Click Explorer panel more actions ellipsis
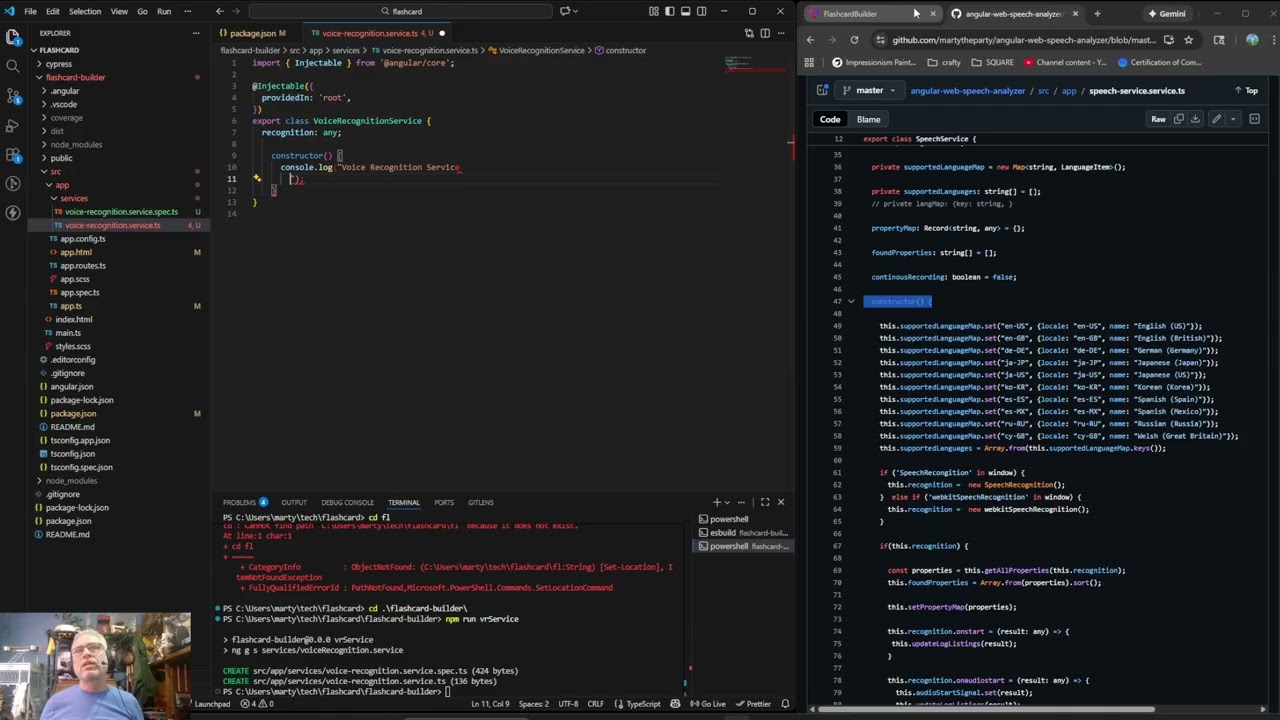This screenshot has height=720, width=1280. coord(196,33)
